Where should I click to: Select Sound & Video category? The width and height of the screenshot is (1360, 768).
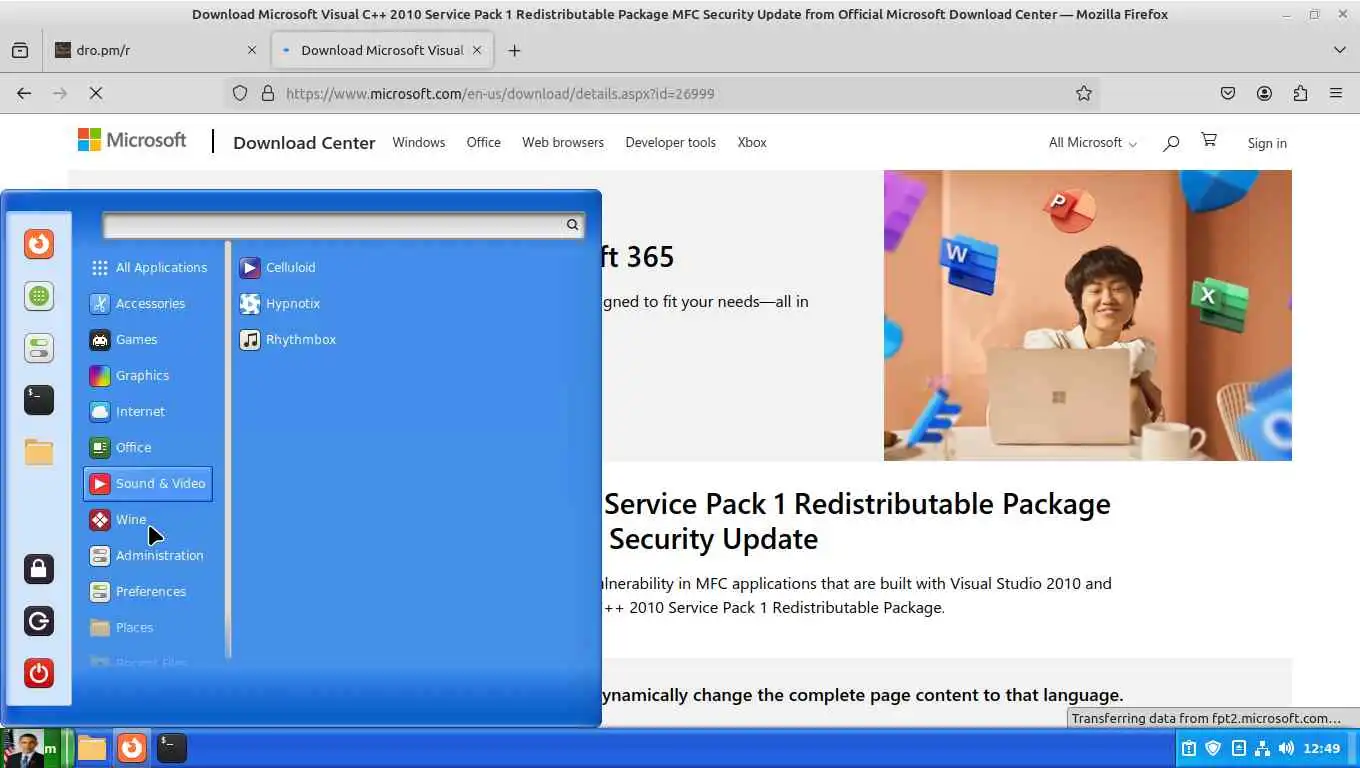pos(148,483)
